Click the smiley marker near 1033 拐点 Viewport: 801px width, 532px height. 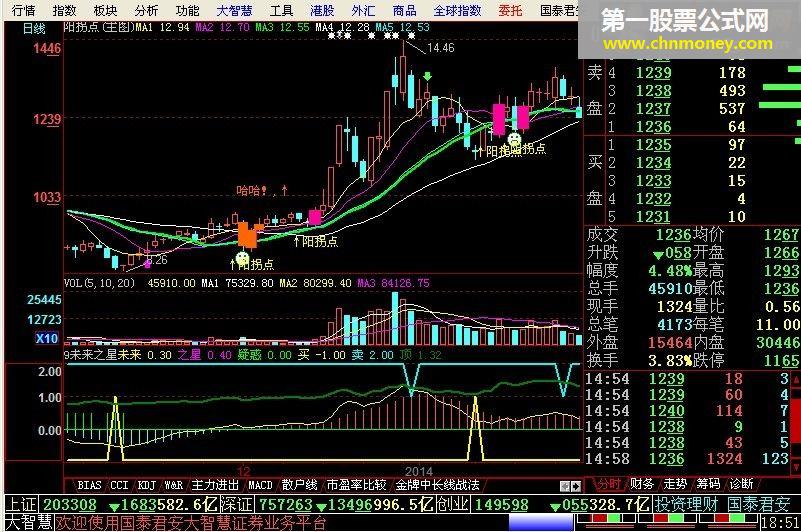click(243, 258)
